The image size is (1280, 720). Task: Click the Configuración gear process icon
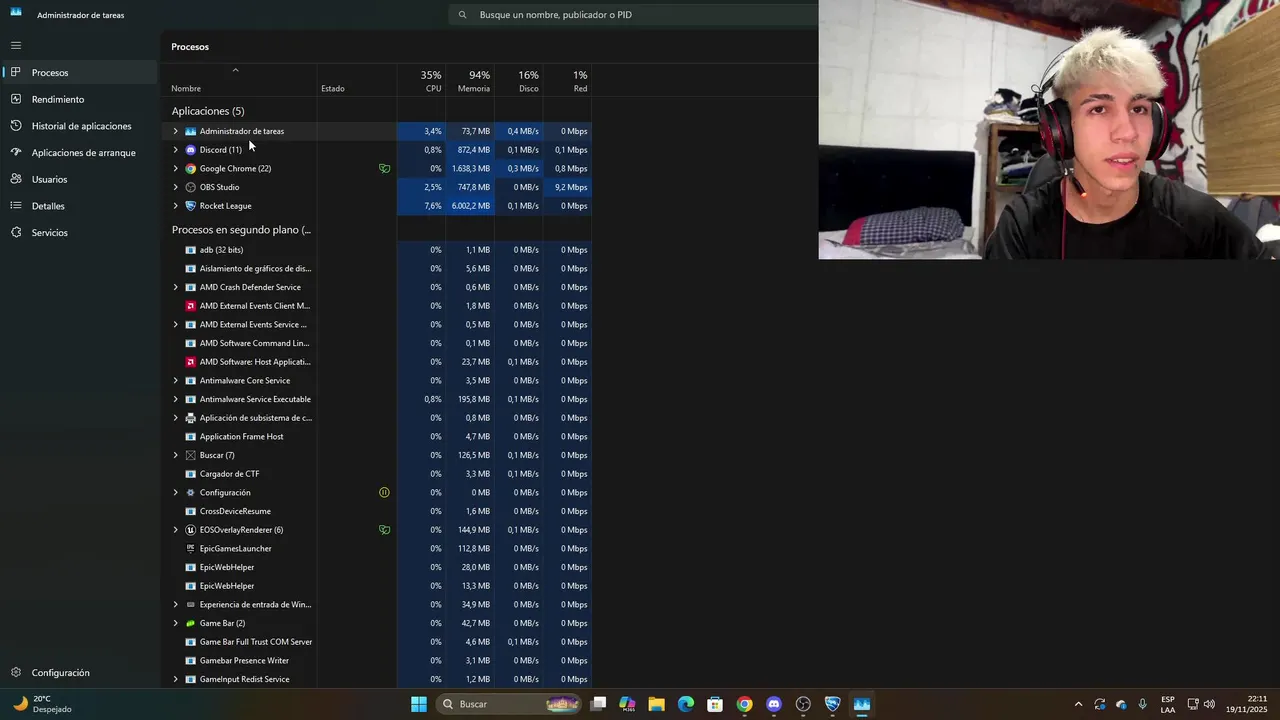(x=191, y=492)
